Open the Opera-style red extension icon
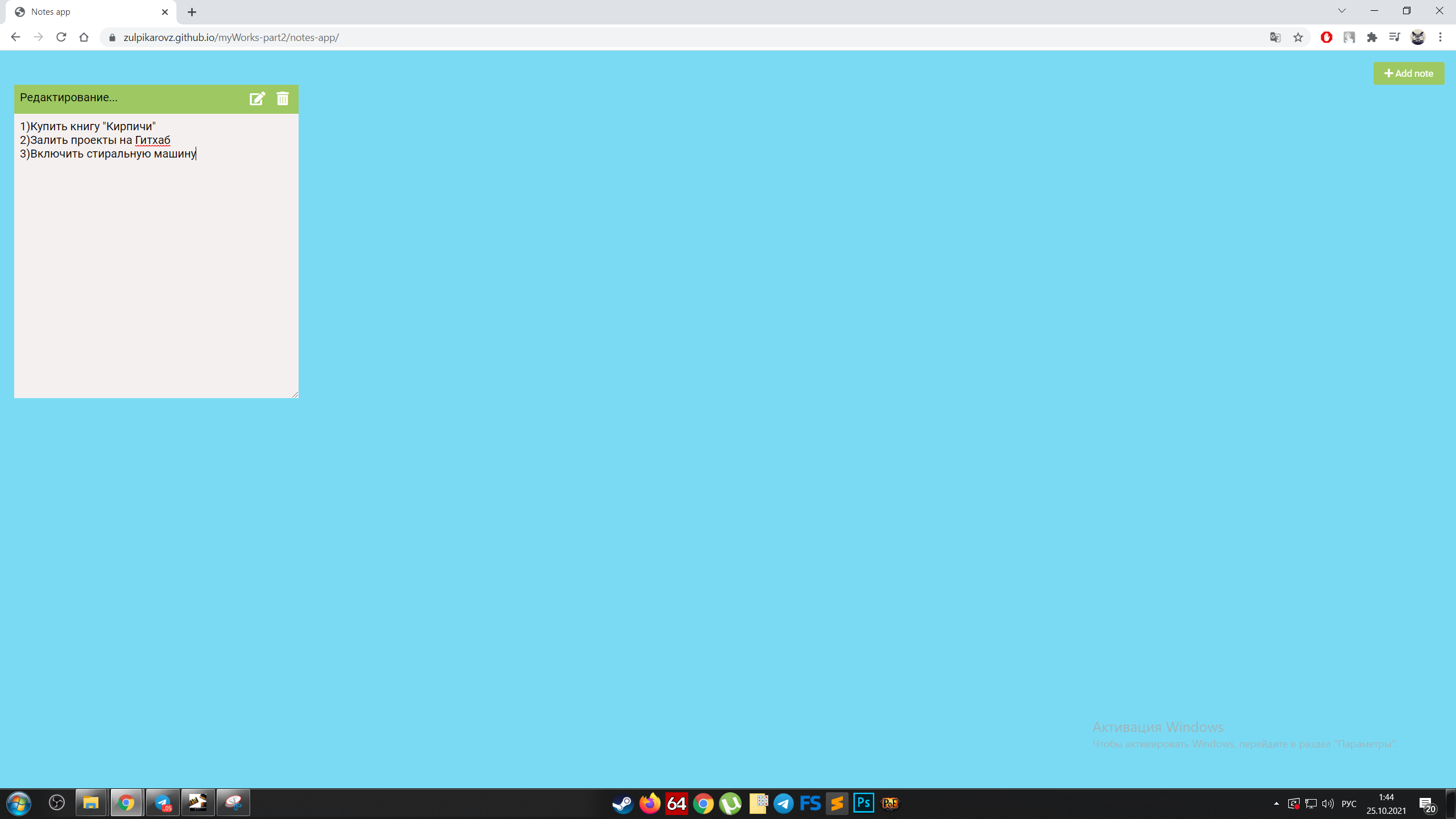The image size is (1456, 819). point(1326,38)
